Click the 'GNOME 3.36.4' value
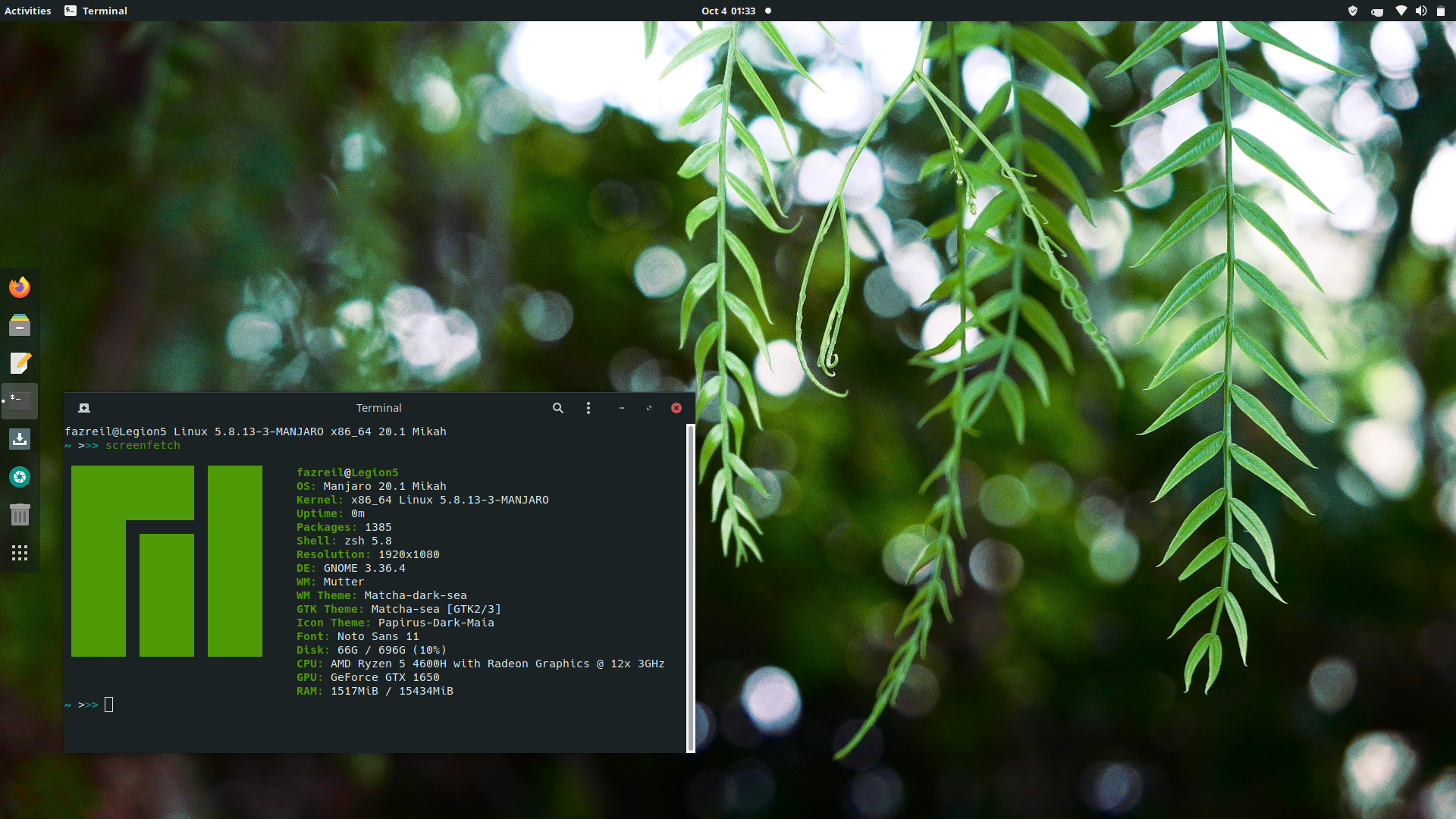 point(365,568)
